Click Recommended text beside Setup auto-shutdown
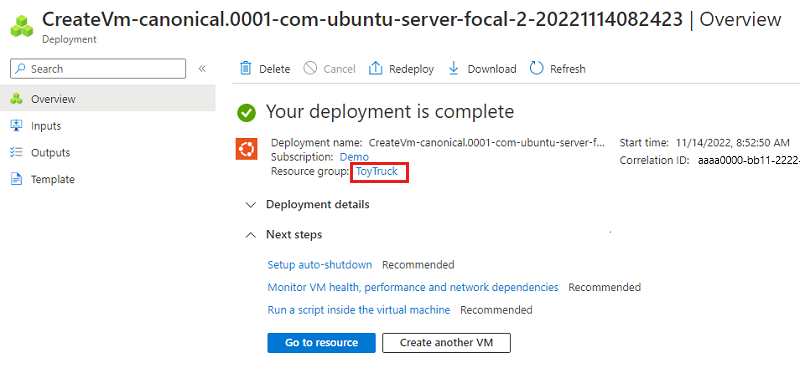Image resolution: width=800 pixels, height=368 pixels. 418,265
